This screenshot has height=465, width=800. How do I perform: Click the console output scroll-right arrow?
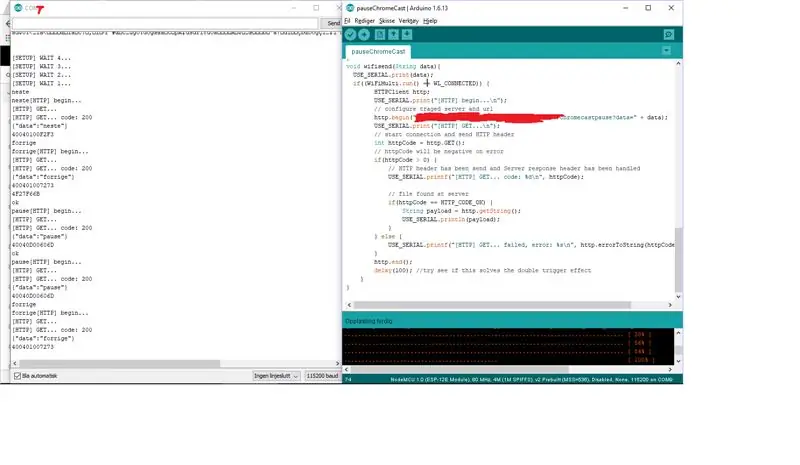click(x=670, y=369)
